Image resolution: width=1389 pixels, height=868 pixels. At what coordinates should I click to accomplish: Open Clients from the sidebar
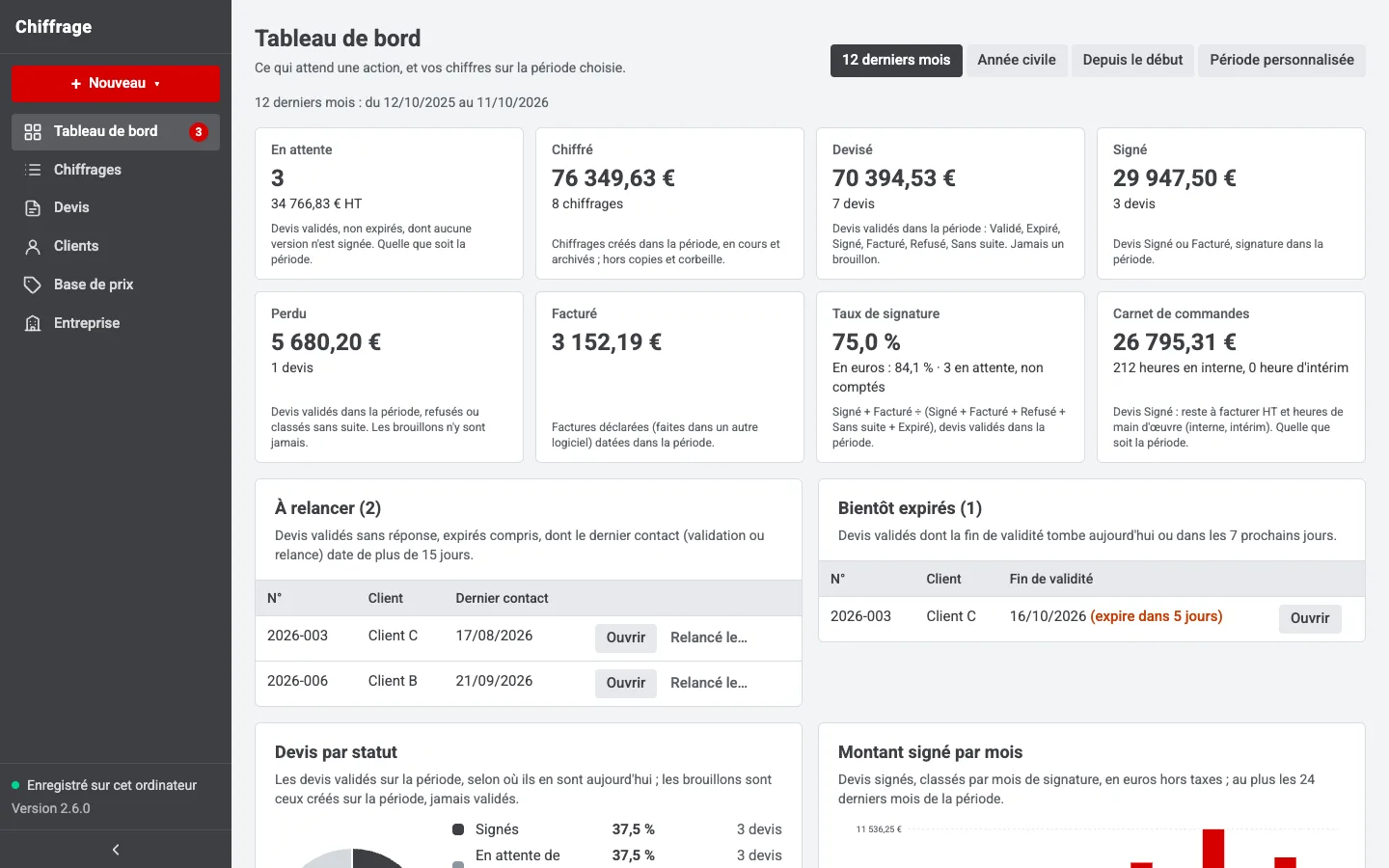pyautogui.click(x=116, y=246)
